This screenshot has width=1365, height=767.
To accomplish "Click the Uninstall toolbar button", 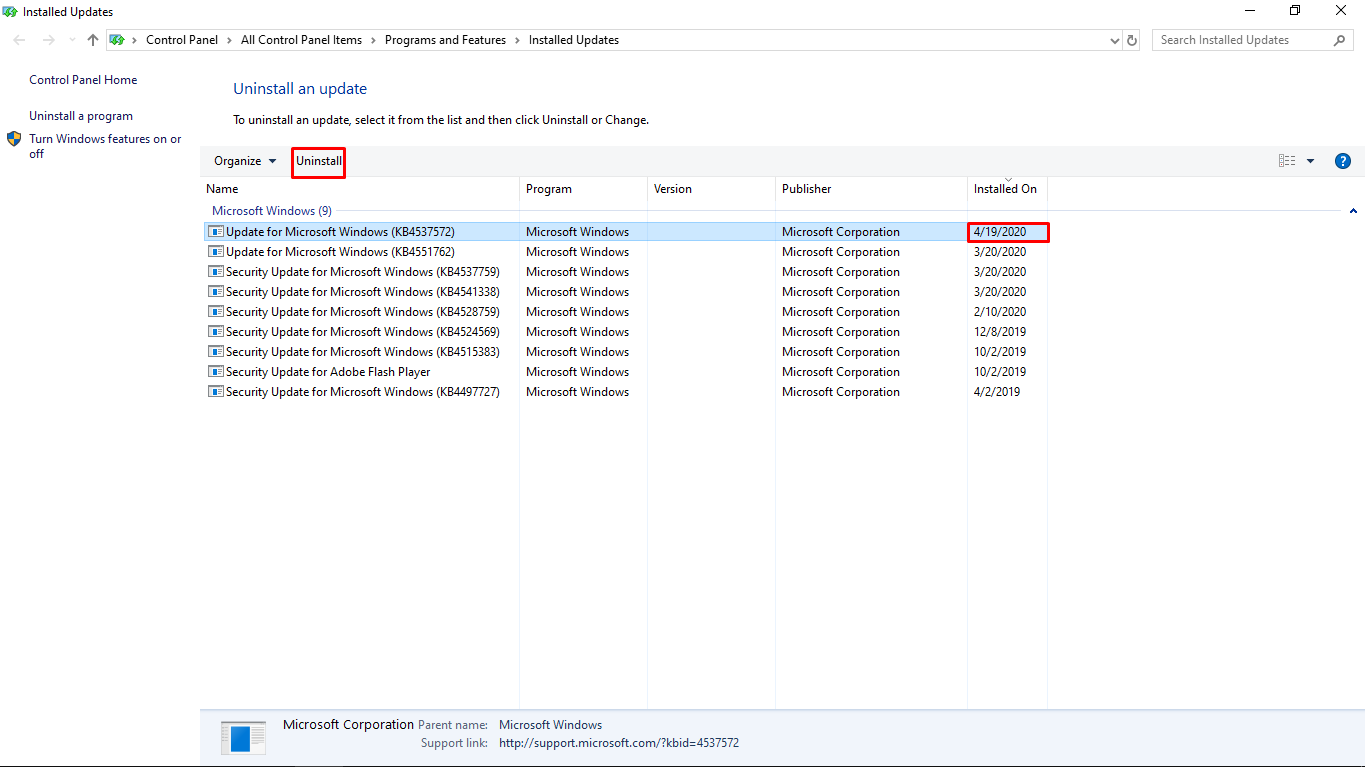I will coord(319,161).
